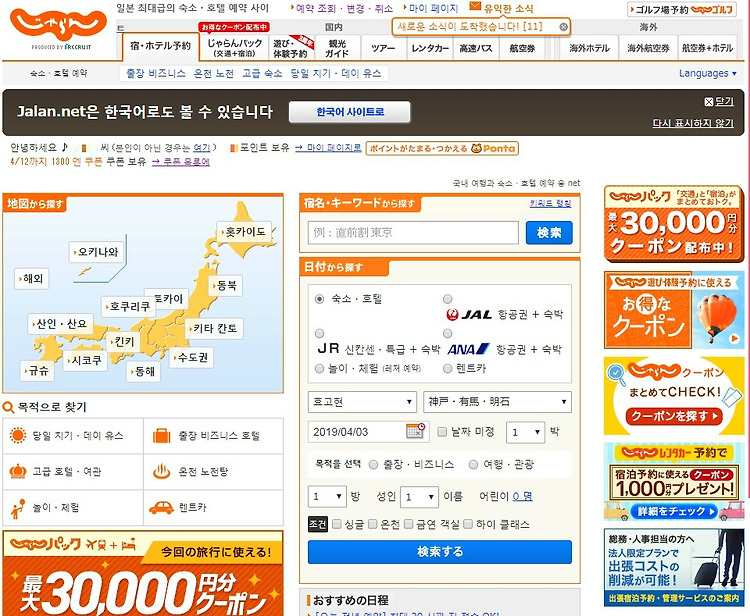Select 놀이·체험 leisure radio option

(x=320, y=368)
